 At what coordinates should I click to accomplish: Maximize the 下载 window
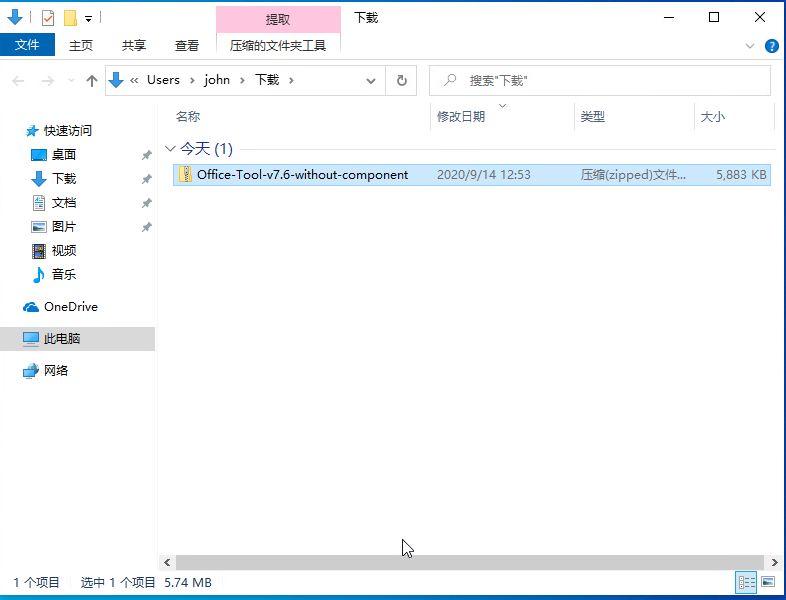714,18
